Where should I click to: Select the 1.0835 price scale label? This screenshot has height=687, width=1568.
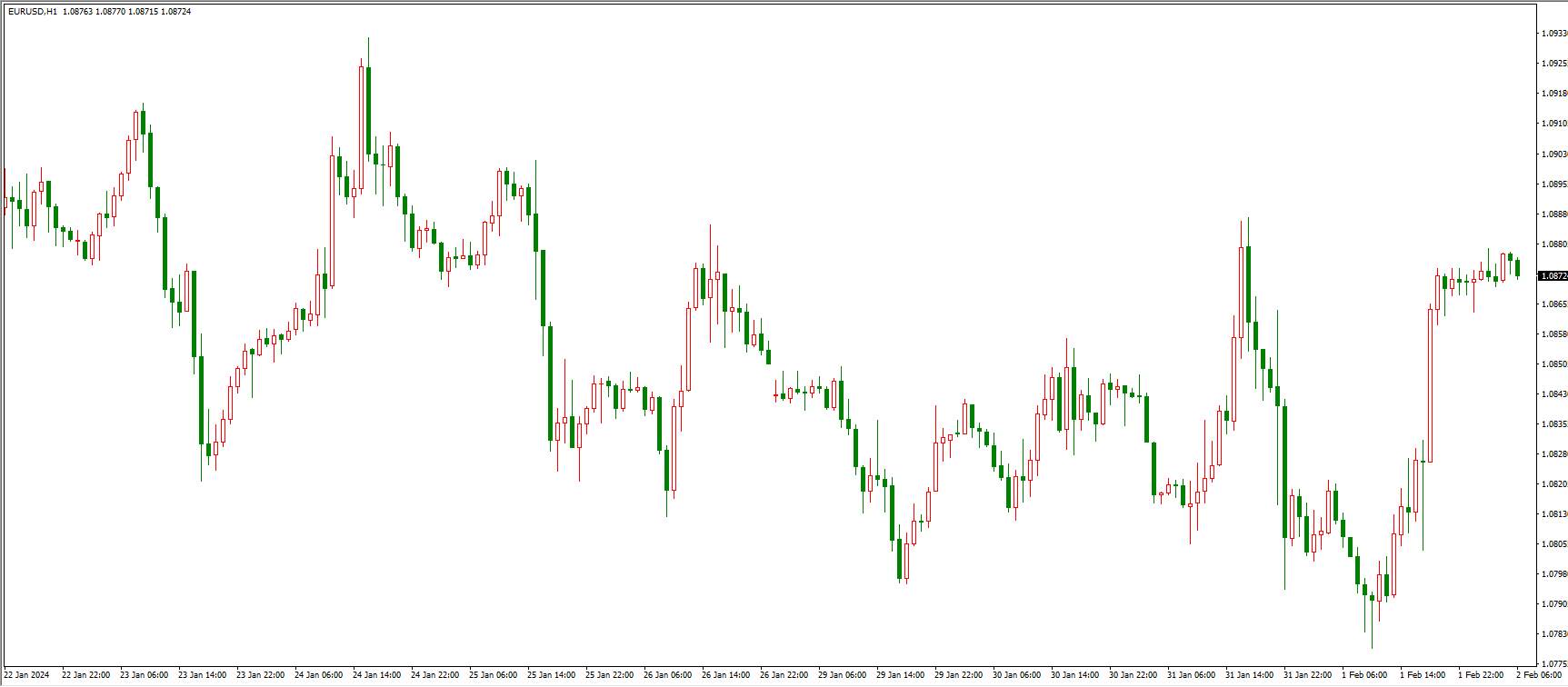pos(1554,423)
